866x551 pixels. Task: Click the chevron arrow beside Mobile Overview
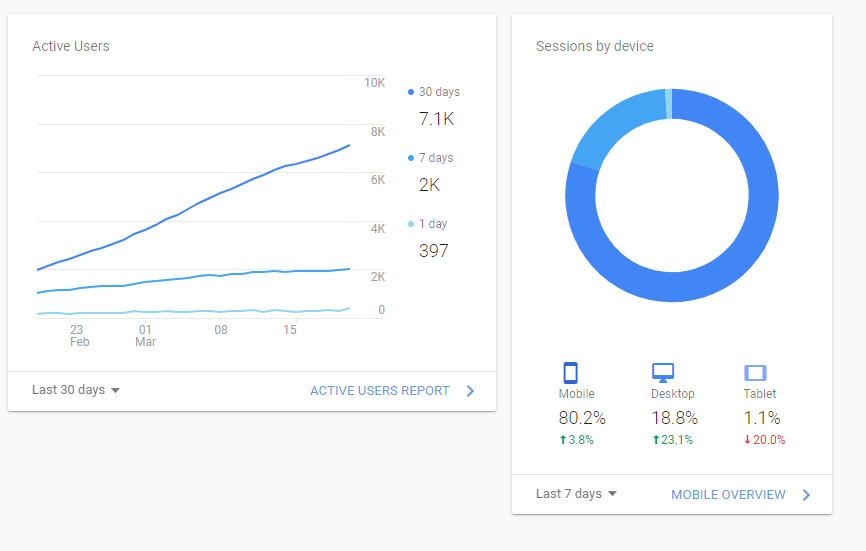click(x=806, y=494)
